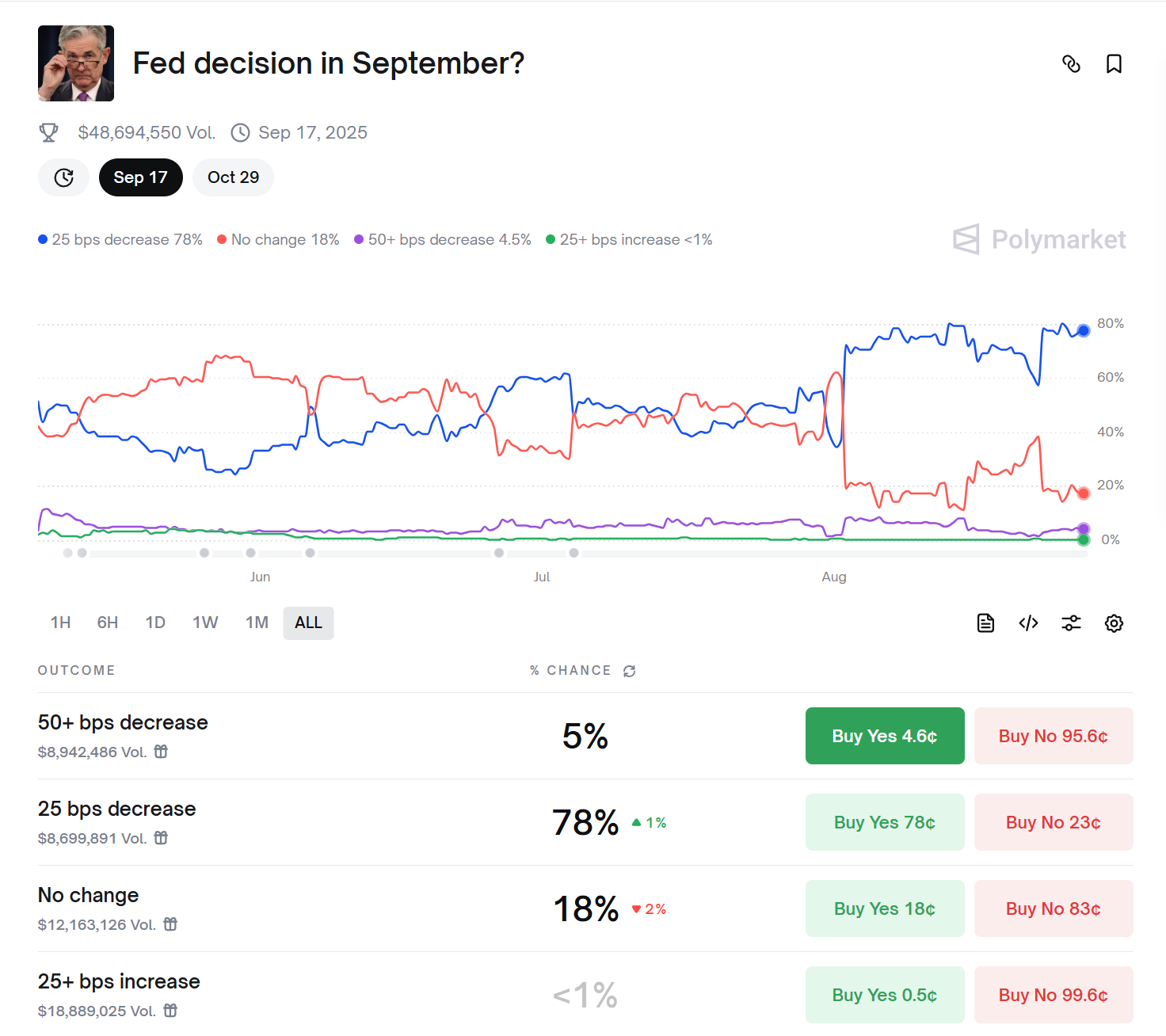Expand the No change outcome row
Image resolution: width=1166 pixels, height=1036 pixels.
(x=89, y=896)
